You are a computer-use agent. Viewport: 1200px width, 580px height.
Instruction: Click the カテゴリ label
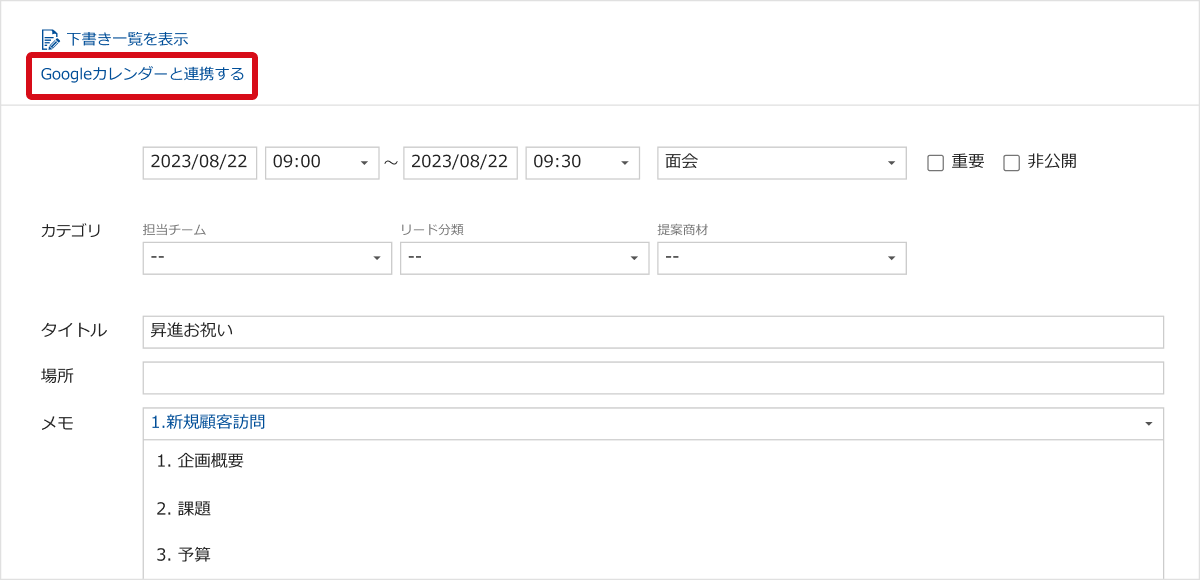click(x=71, y=231)
